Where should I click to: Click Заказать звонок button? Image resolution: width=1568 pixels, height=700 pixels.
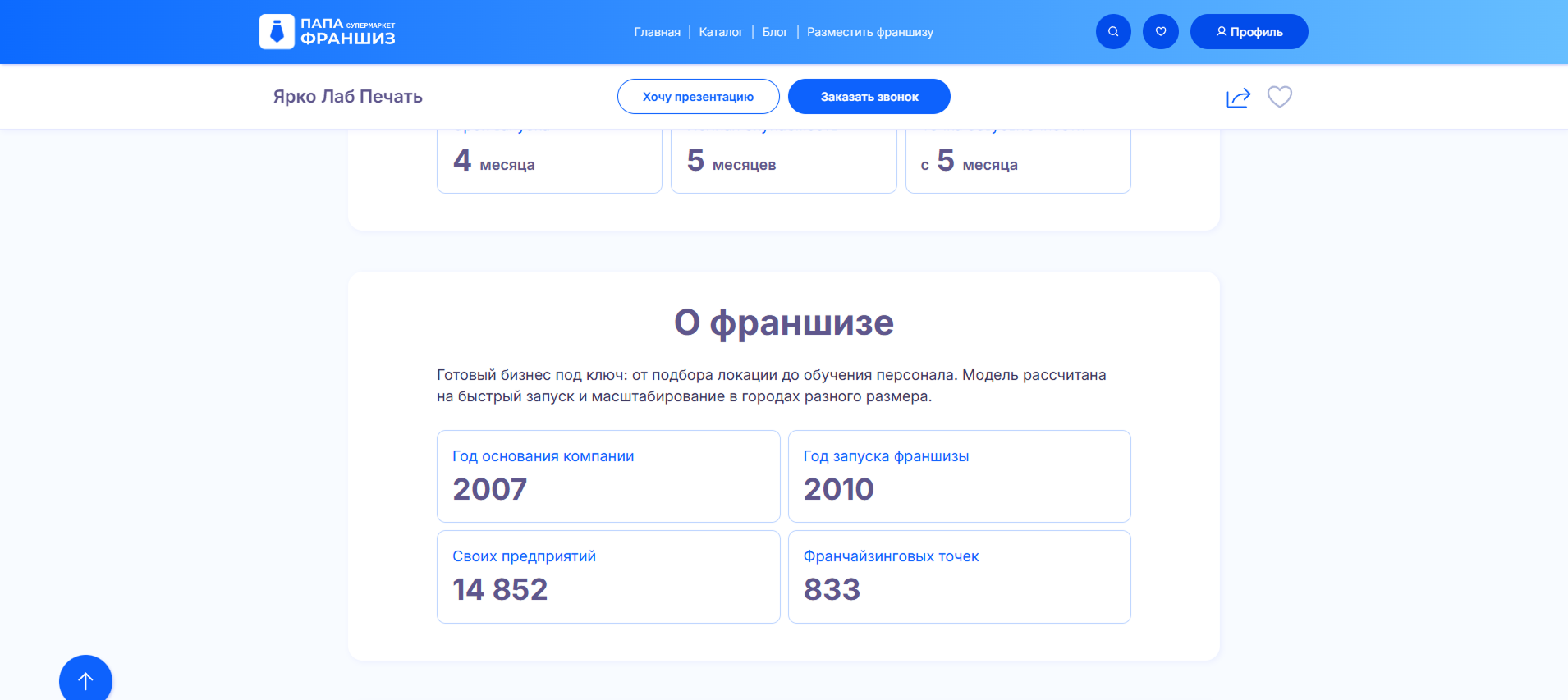(x=869, y=97)
